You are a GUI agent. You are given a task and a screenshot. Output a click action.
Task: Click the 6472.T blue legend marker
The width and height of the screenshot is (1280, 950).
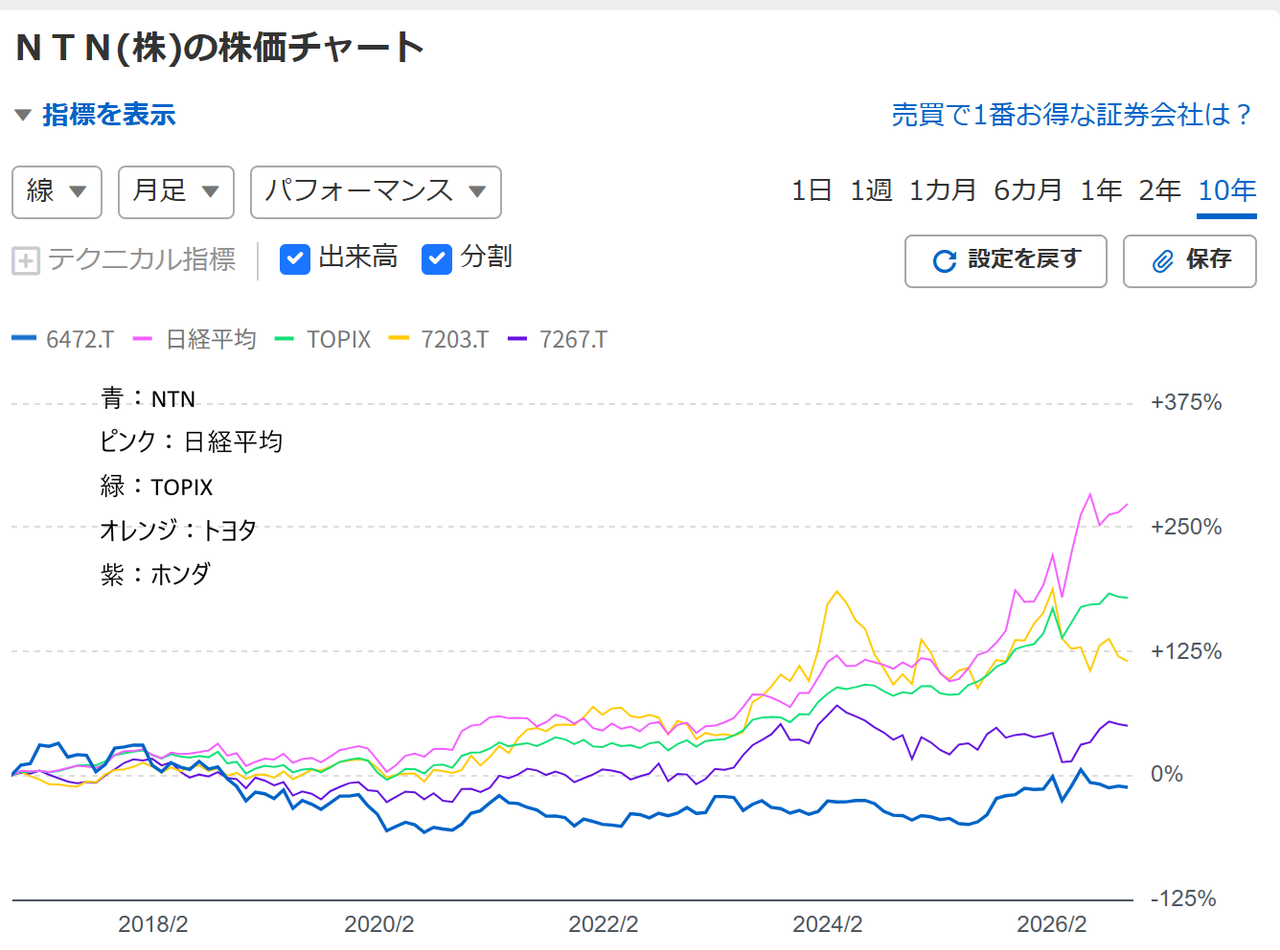point(25,340)
